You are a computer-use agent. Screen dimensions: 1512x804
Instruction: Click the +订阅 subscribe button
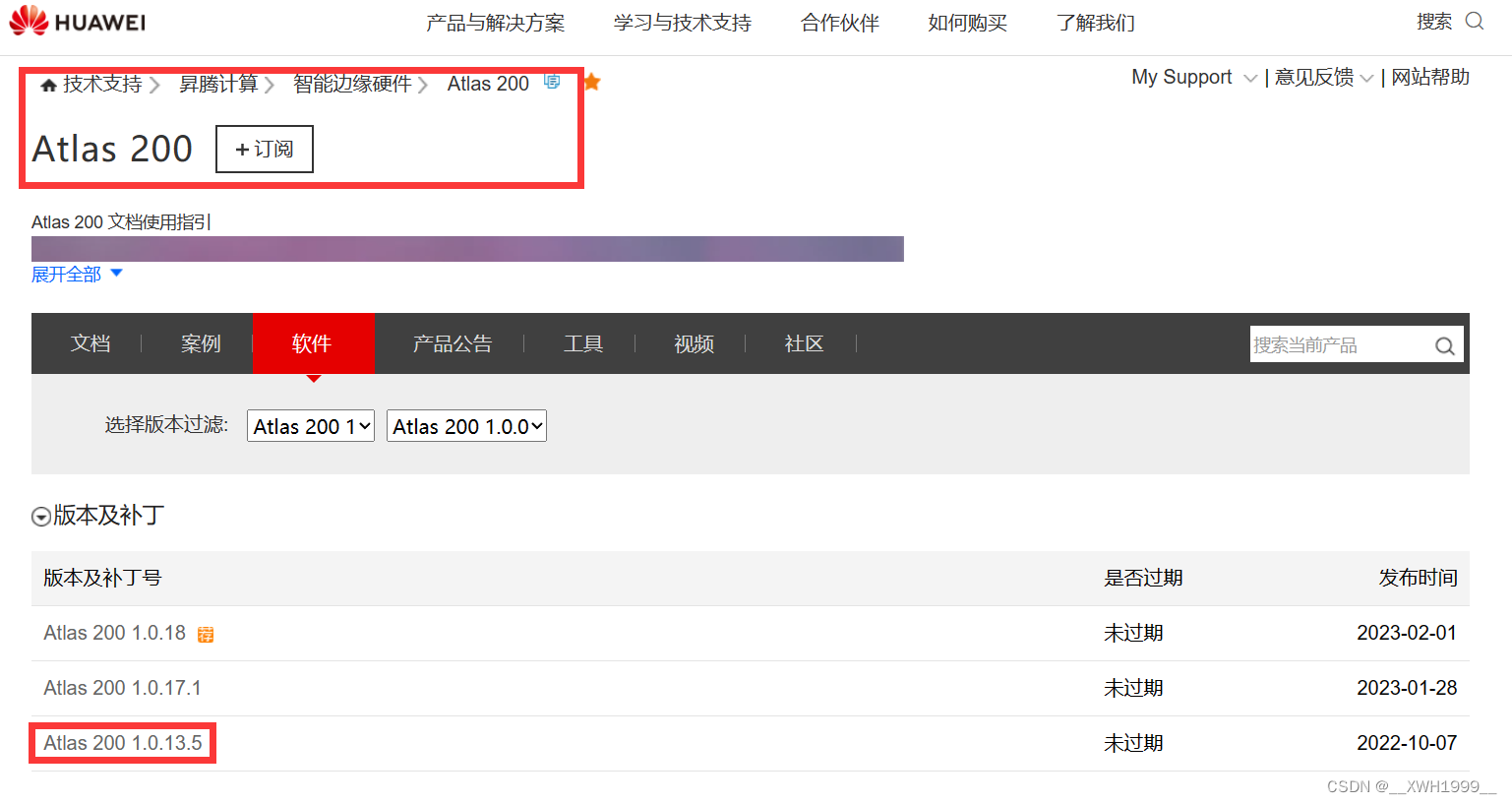(x=265, y=149)
